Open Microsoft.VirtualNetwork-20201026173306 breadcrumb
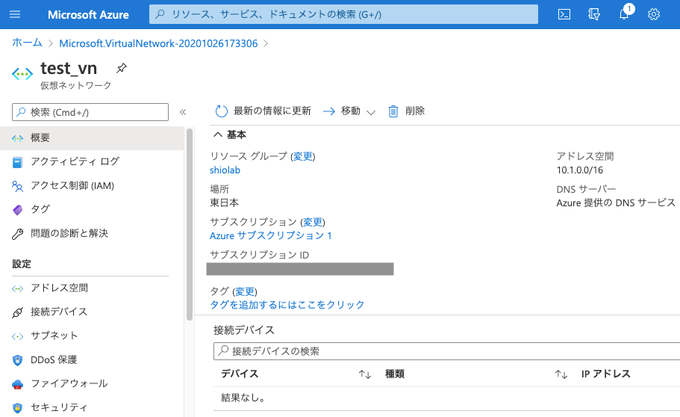 click(x=158, y=43)
